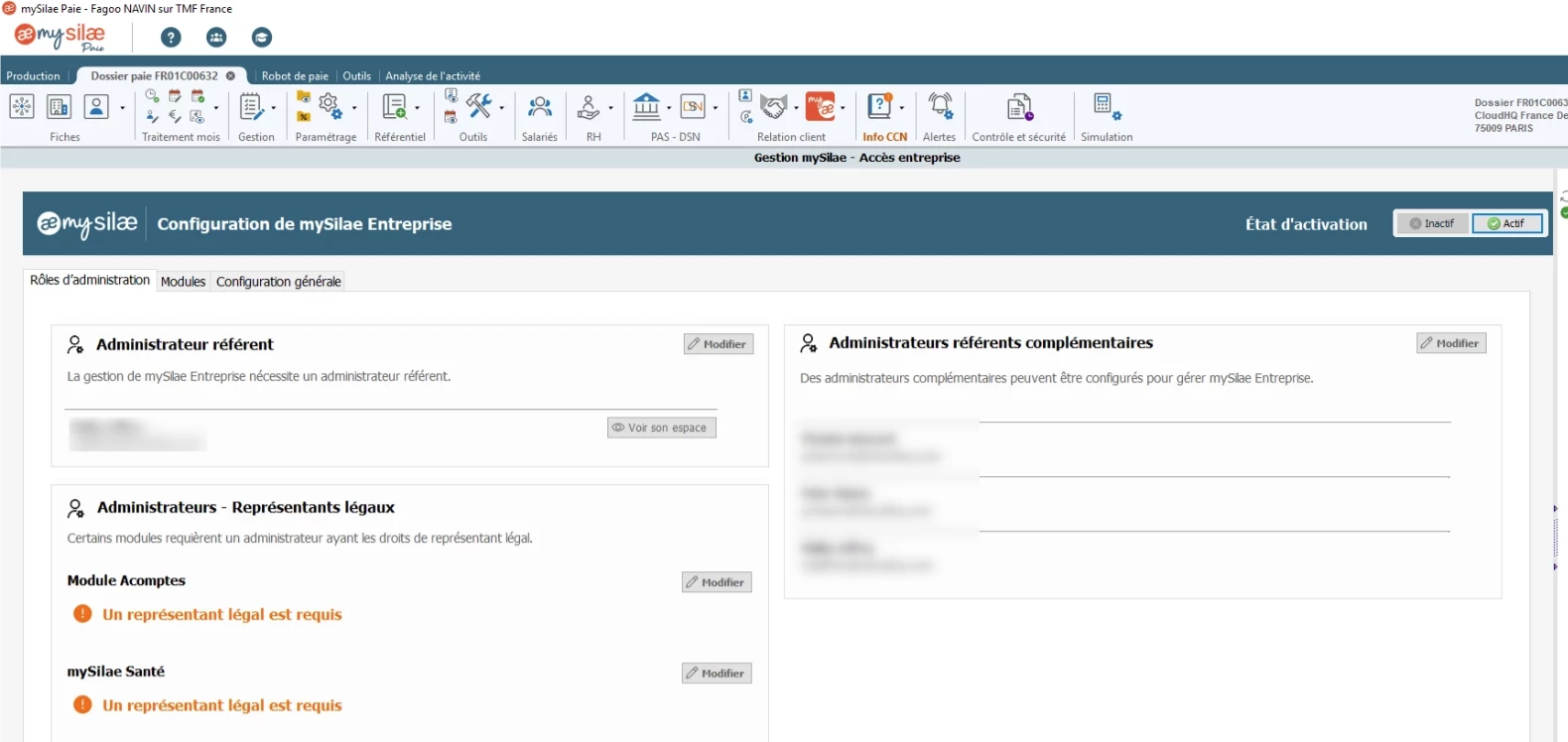This screenshot has height=742, width=1568.
Task: Open the Analyse de l'activité tab
Action: (x=433, y=76)
